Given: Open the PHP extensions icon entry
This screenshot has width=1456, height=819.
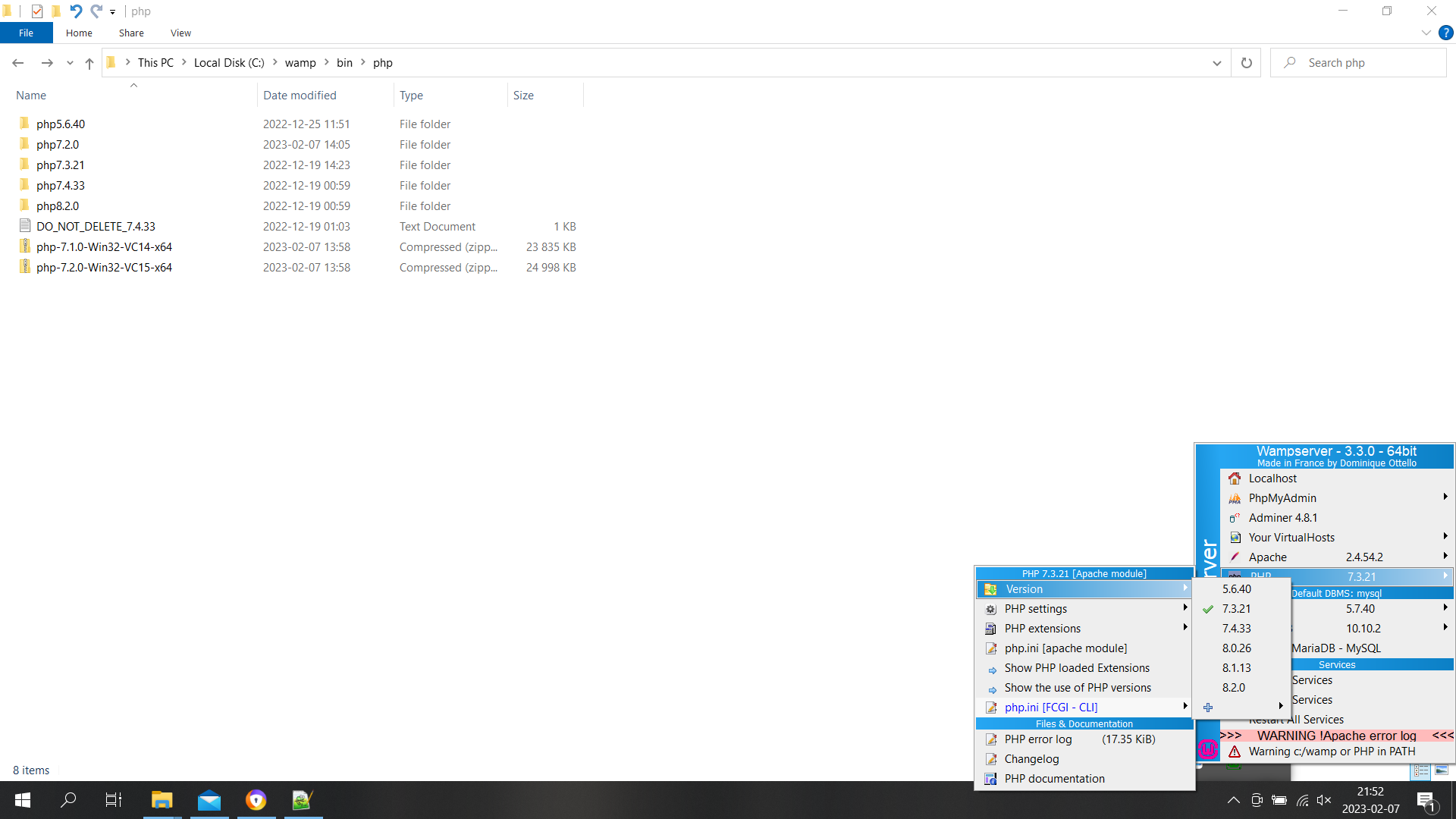Looking at the screenshot, I should coord(990,629).
